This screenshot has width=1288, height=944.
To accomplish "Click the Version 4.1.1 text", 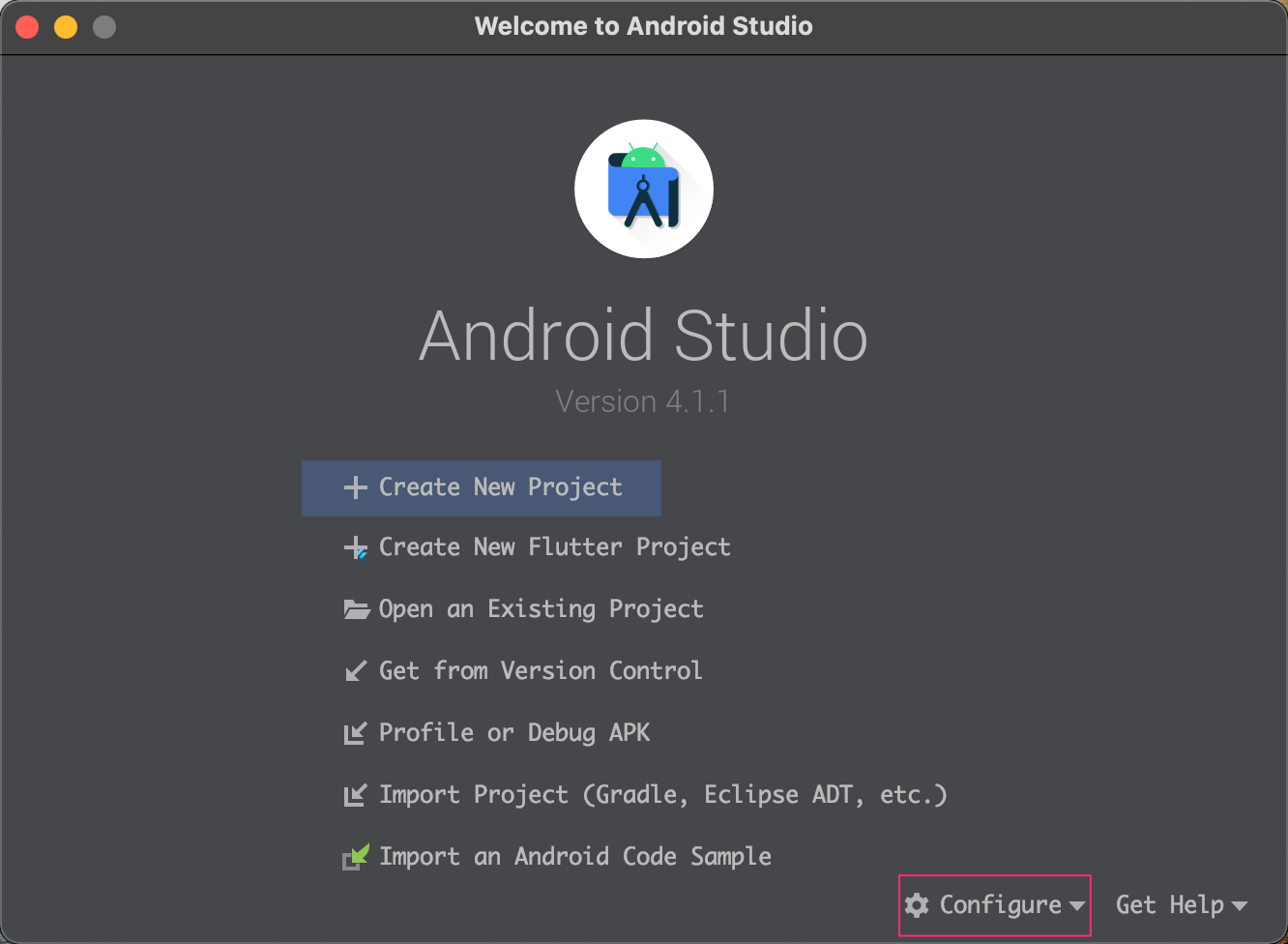I will click(x=643, y=401).
